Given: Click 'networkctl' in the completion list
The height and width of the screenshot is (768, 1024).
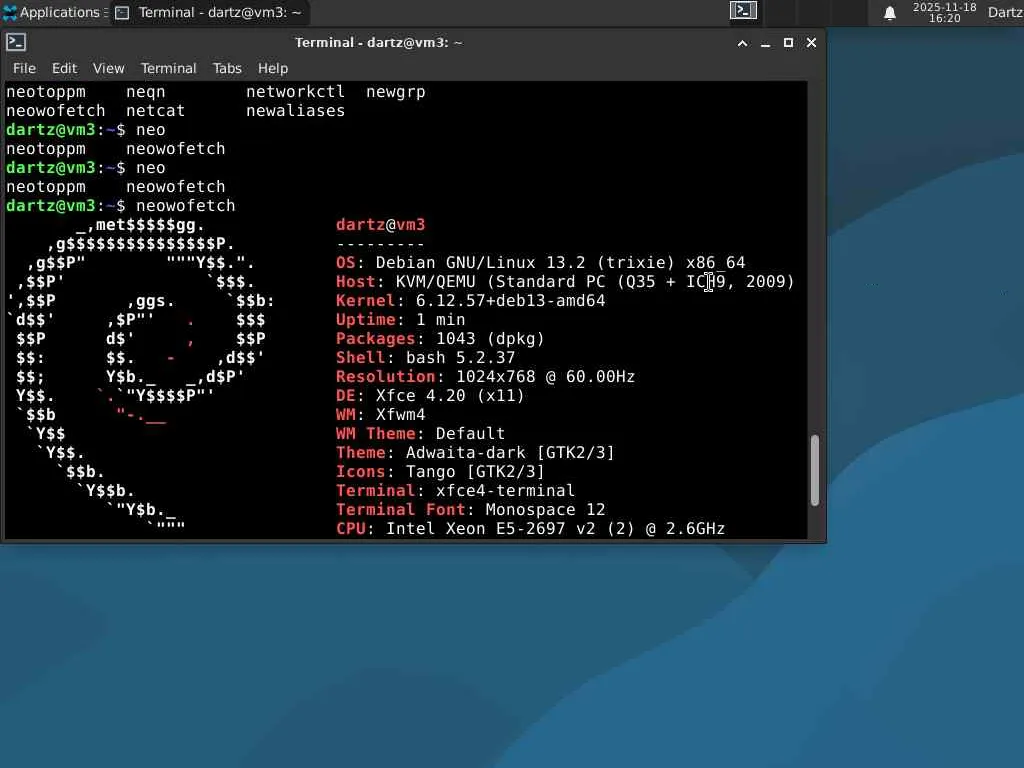Looking at the screenshot, I should [295, 92].
